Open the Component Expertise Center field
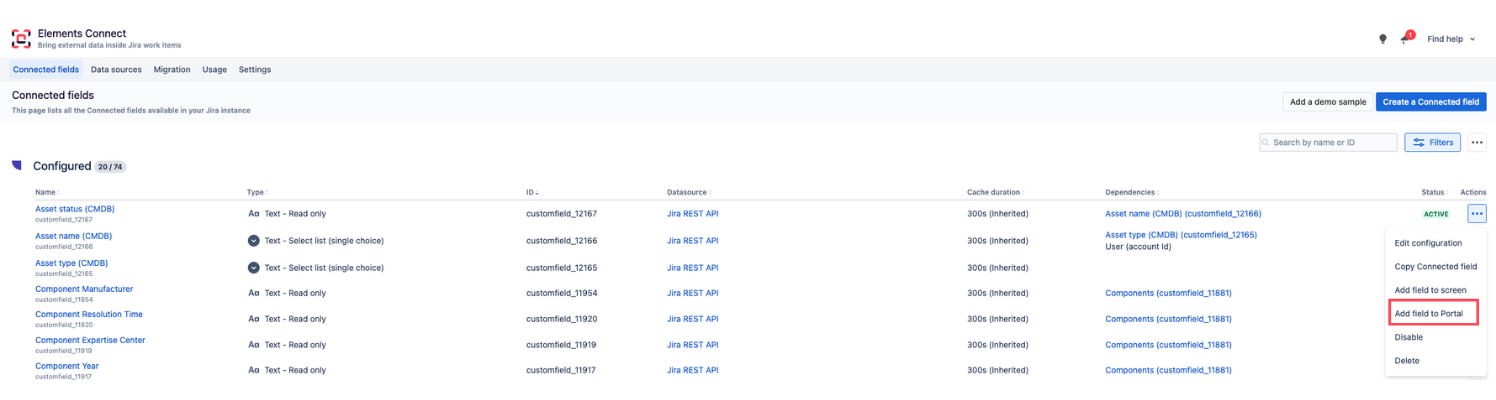This screenshot has height=400, width=1496. (90, 340)
